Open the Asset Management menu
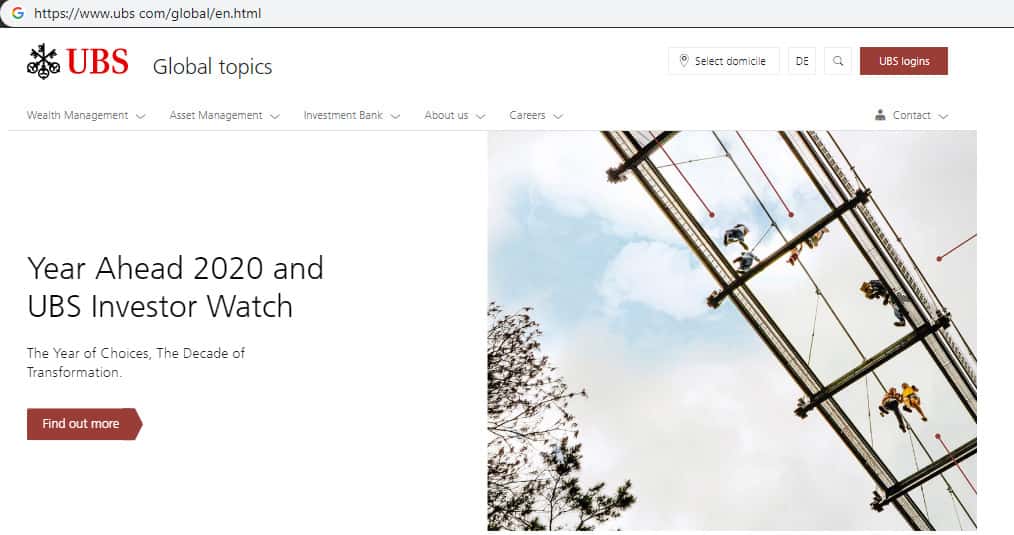Screen dimensions: 1014x535 (224, 115)
